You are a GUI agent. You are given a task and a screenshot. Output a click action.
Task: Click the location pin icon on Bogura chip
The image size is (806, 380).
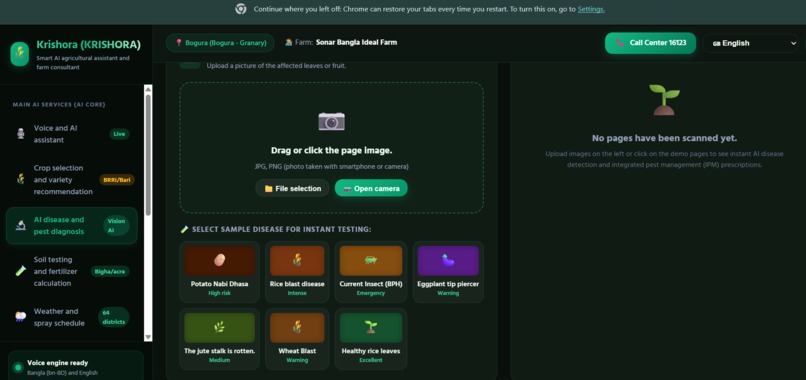(179, 43)
